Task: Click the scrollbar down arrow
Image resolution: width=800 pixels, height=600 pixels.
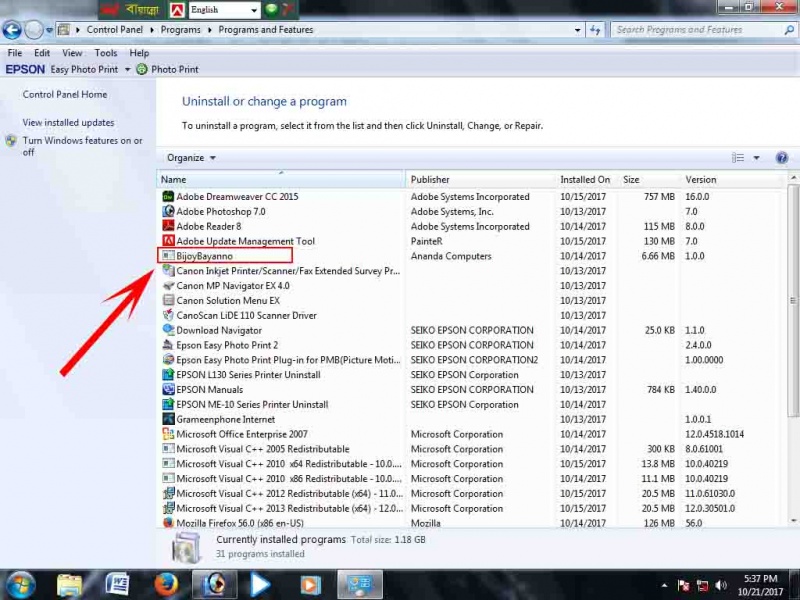Action: click(x=793, y=521)
